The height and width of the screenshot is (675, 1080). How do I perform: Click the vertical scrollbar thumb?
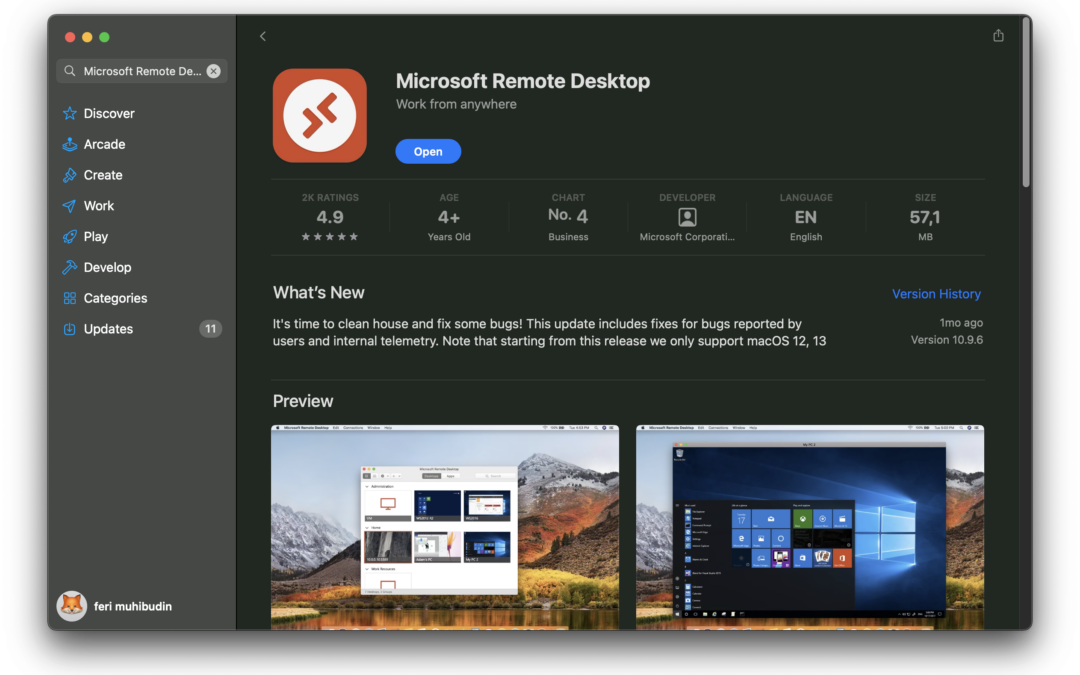1026,103
